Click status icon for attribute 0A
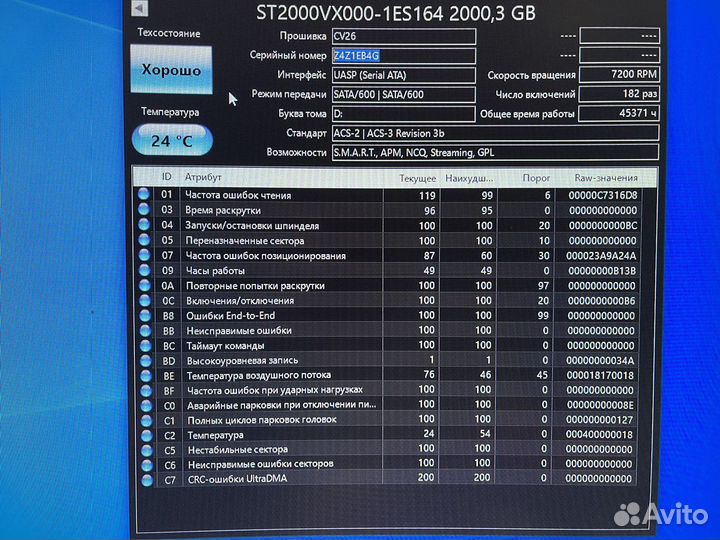 click(145, 285)
